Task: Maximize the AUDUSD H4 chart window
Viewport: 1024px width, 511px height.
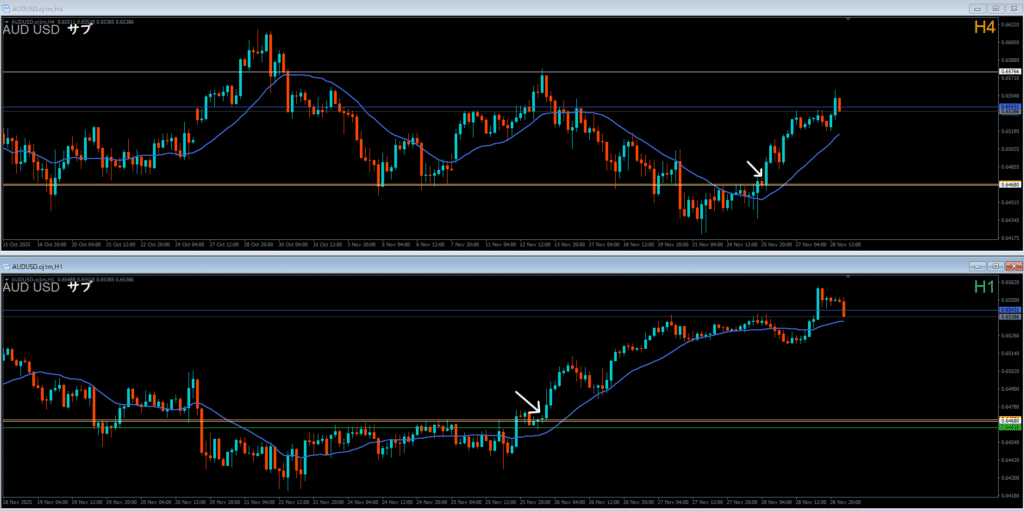Action: click(x=995, y=8)
